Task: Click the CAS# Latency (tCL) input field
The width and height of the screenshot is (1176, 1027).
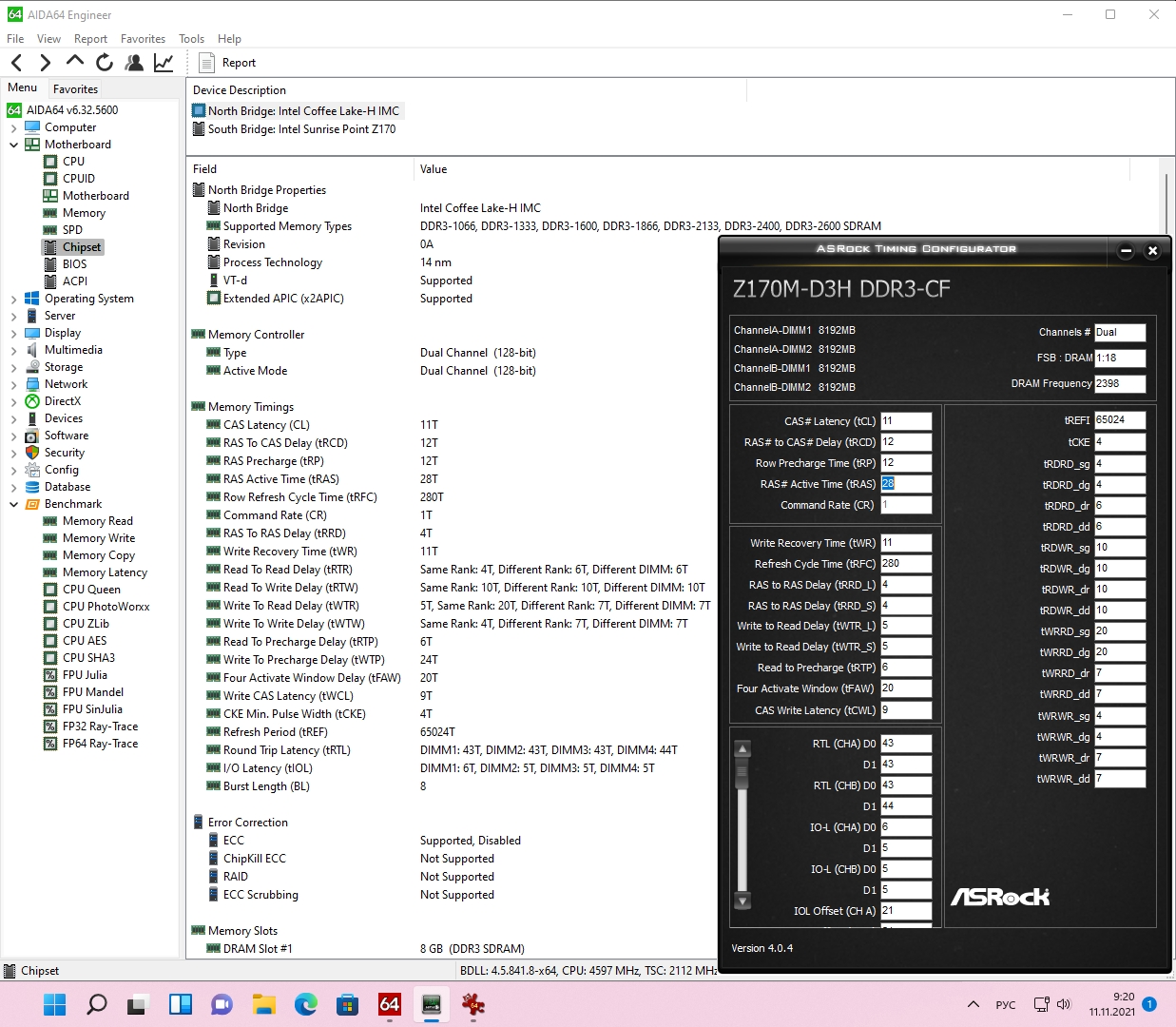Action: point(906,421)
